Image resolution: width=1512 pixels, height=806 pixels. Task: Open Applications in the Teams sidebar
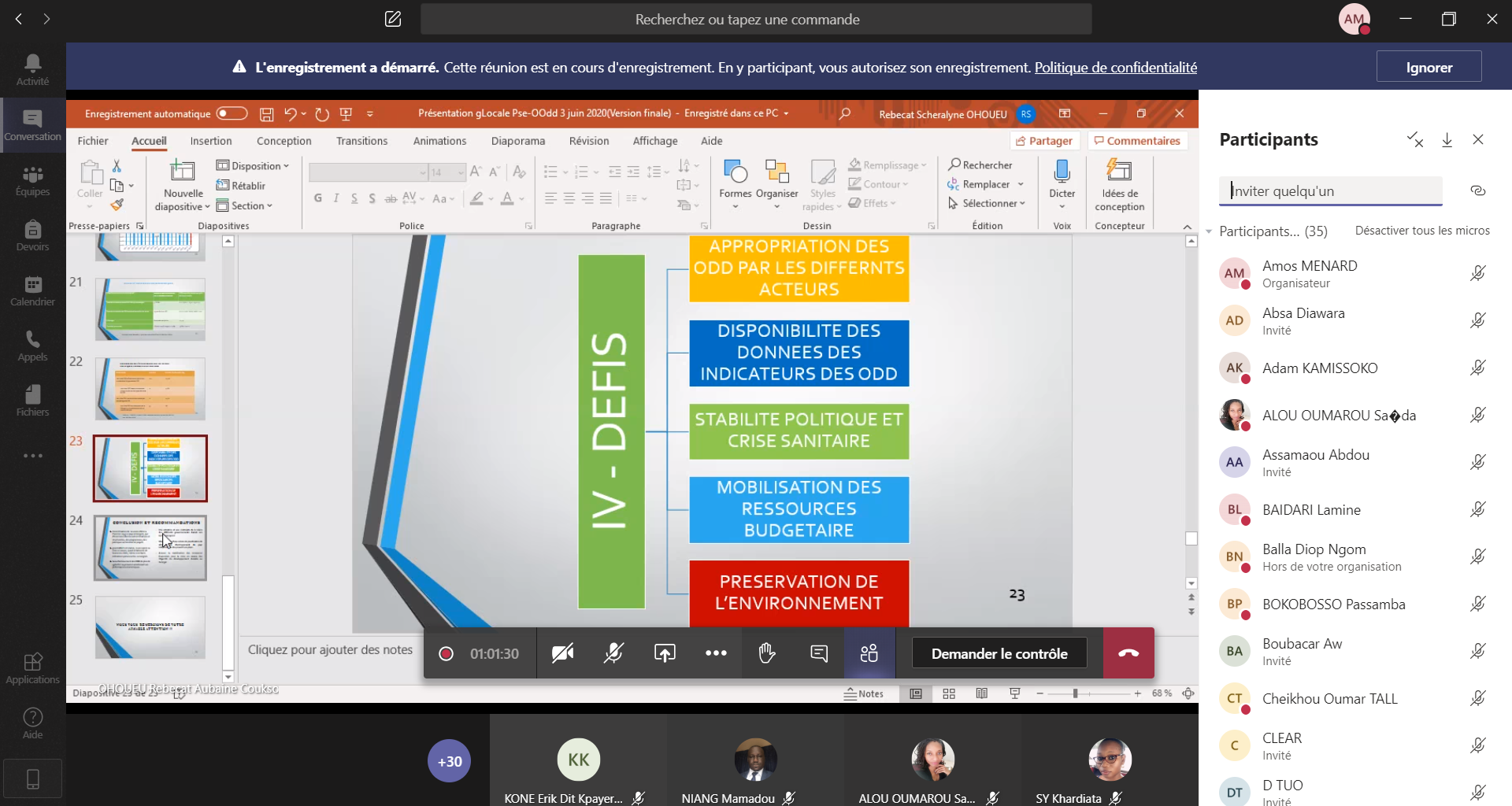pyautogui.click(x=32, y=668)
